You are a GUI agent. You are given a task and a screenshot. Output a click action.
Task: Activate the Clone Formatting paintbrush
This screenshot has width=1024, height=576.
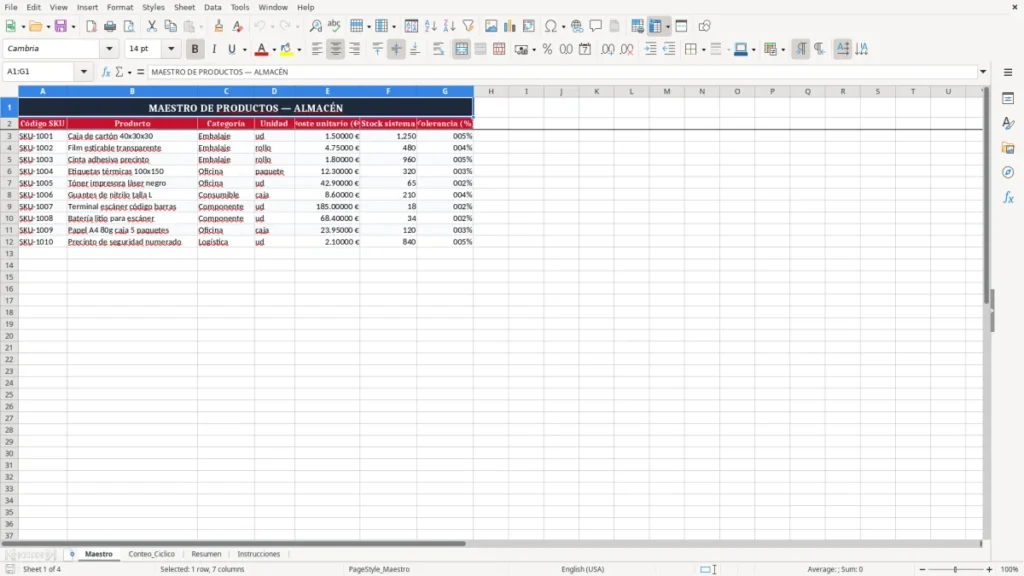point(219,26)
